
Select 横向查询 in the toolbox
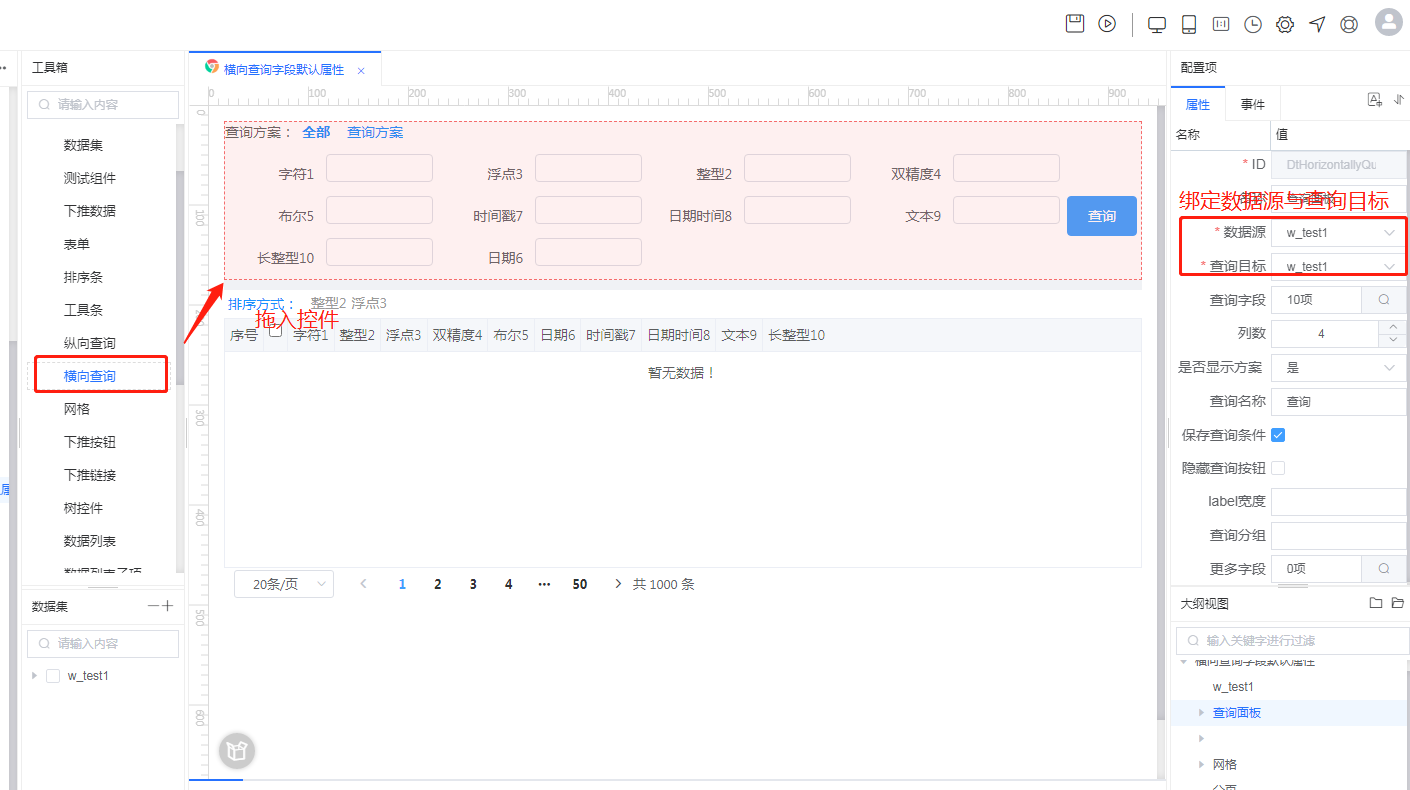90,376
